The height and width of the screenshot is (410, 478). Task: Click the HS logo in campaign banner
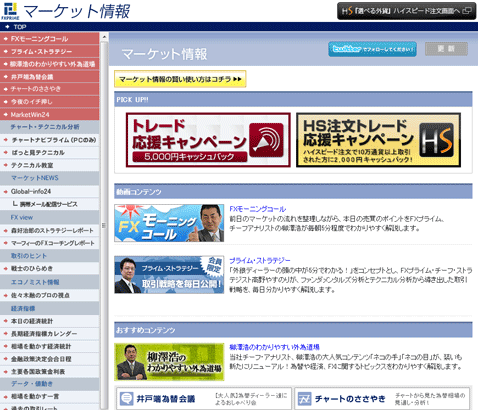pos(436,140)
